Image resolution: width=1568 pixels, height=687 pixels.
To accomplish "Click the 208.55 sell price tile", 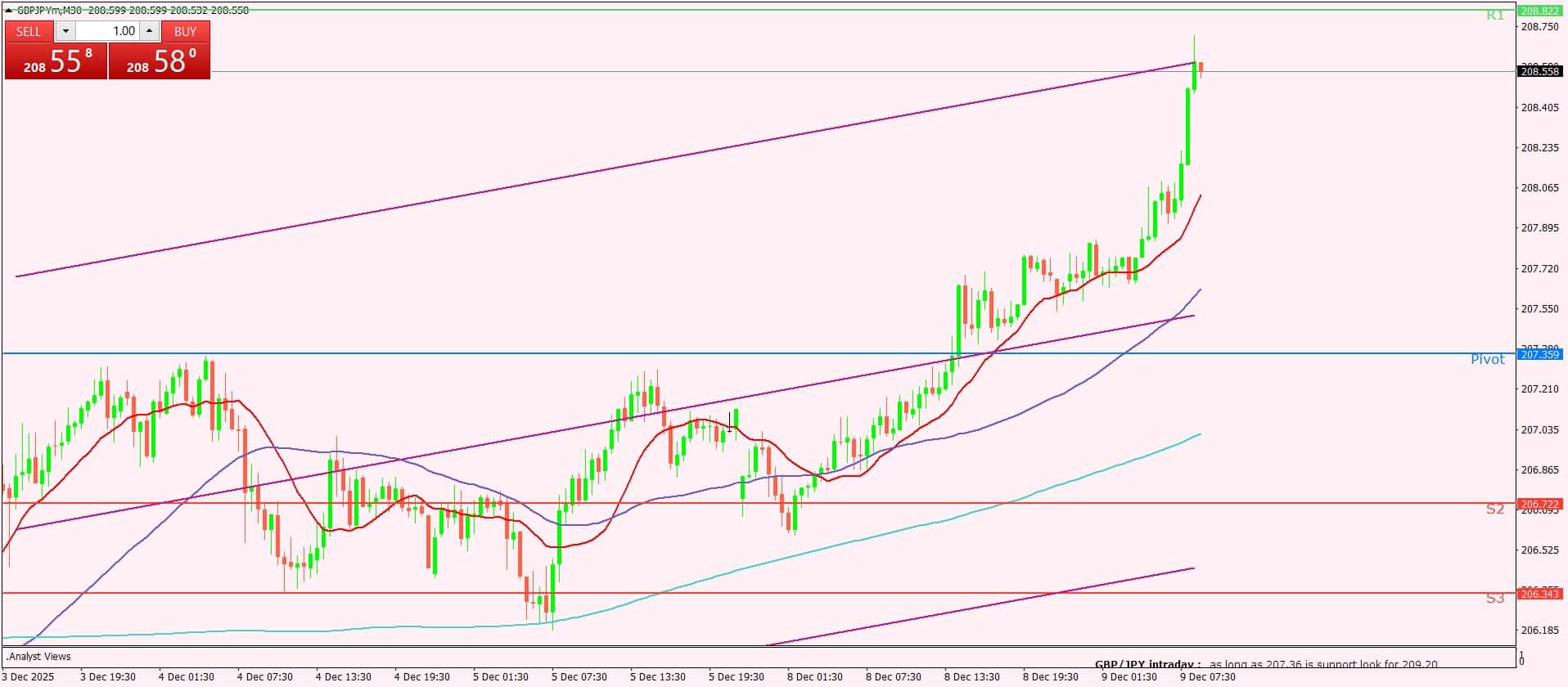I will (56, 61).
